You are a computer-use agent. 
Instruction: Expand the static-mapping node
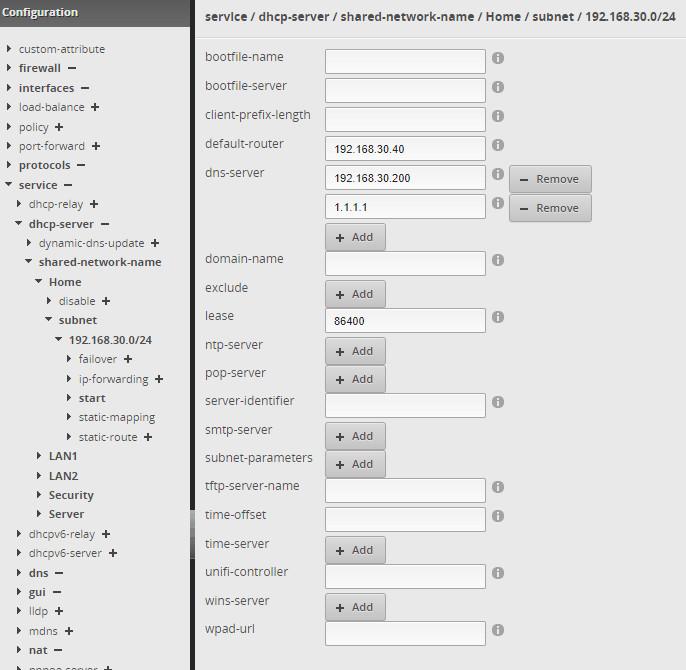click(69, 417)
